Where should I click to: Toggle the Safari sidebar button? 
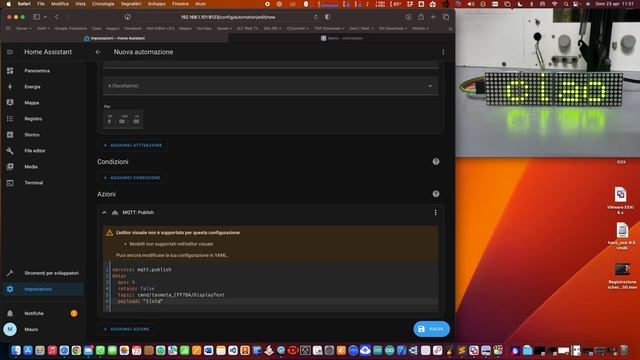36,17
